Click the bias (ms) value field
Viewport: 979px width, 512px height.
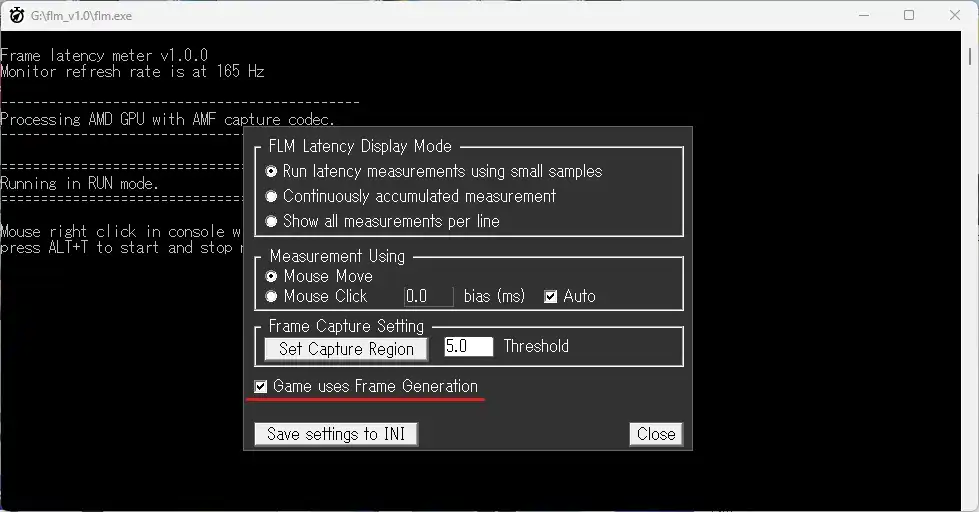428,297
